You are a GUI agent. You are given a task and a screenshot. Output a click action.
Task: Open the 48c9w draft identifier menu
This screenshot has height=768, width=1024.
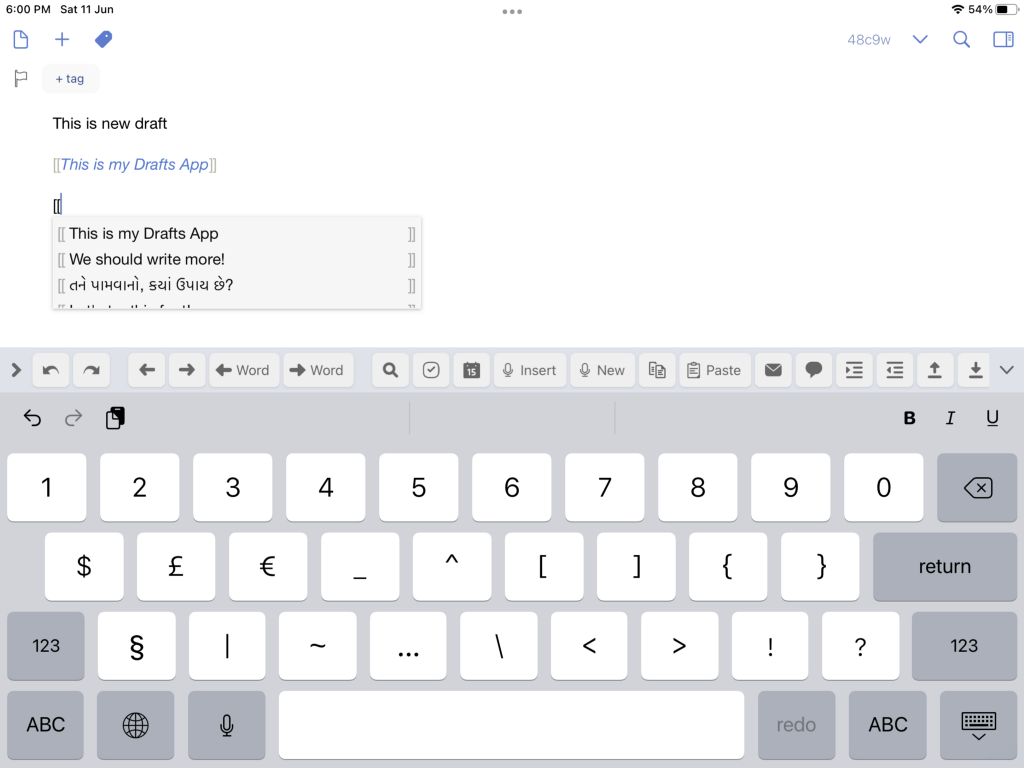(x=869, y=40)
